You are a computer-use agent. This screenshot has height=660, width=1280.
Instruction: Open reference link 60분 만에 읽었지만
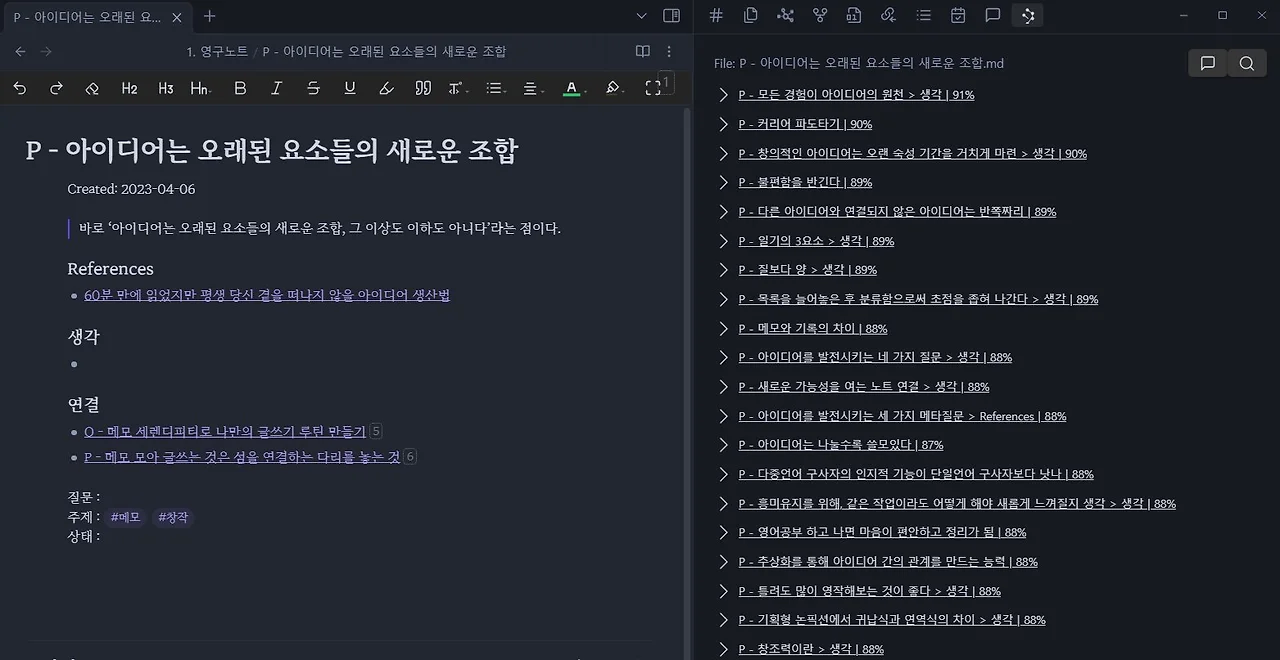click(x=267, y=295)
